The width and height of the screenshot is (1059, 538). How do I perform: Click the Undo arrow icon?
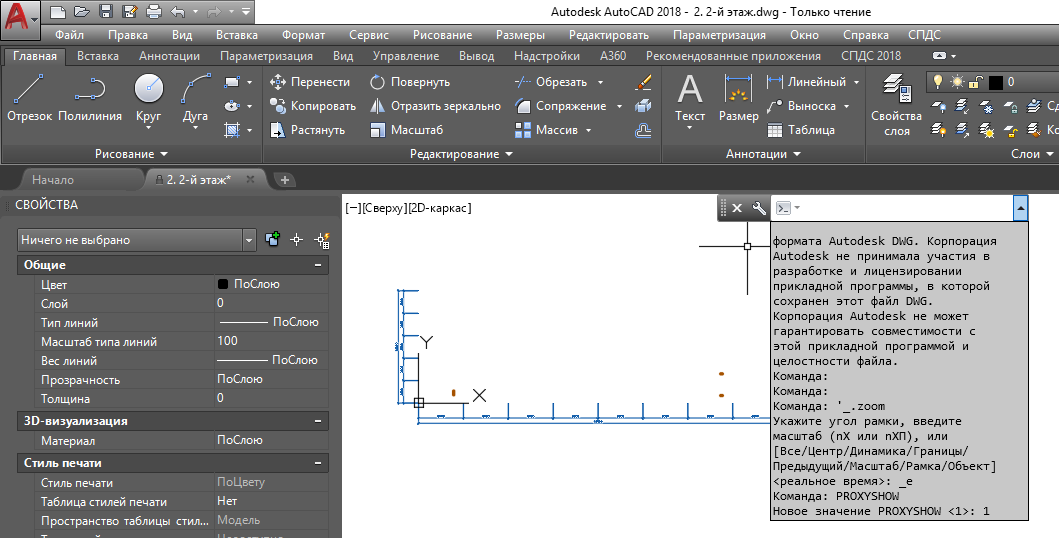point(178,11)
